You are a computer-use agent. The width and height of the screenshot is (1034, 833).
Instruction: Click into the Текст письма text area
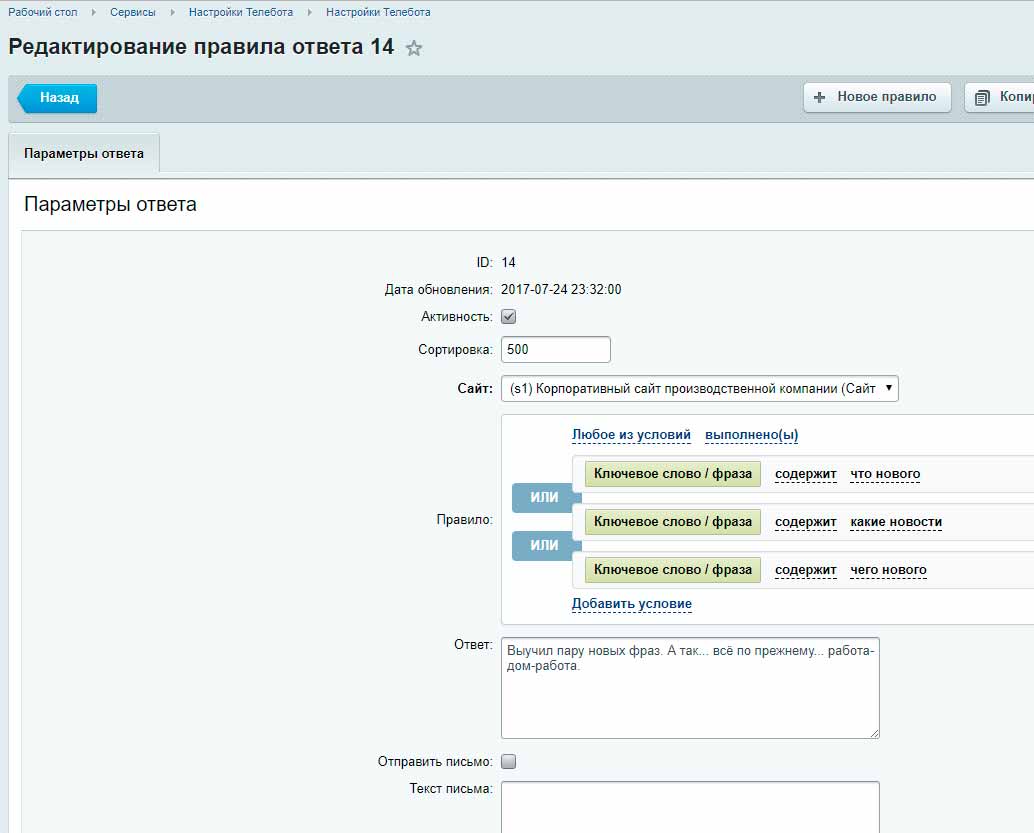pyautogui.click(x=690, y=806)
